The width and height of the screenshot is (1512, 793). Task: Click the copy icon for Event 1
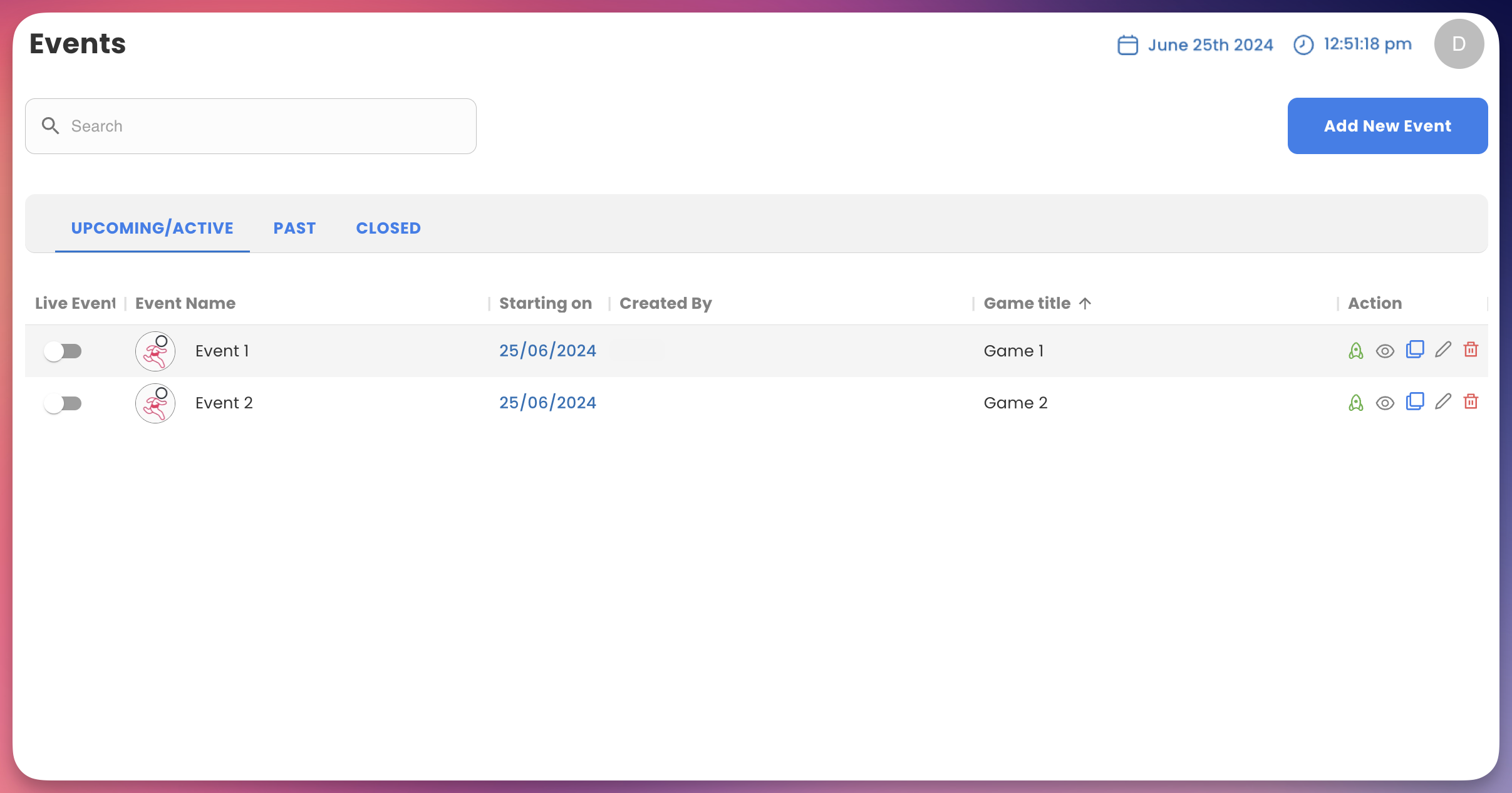coord(1414,350)
